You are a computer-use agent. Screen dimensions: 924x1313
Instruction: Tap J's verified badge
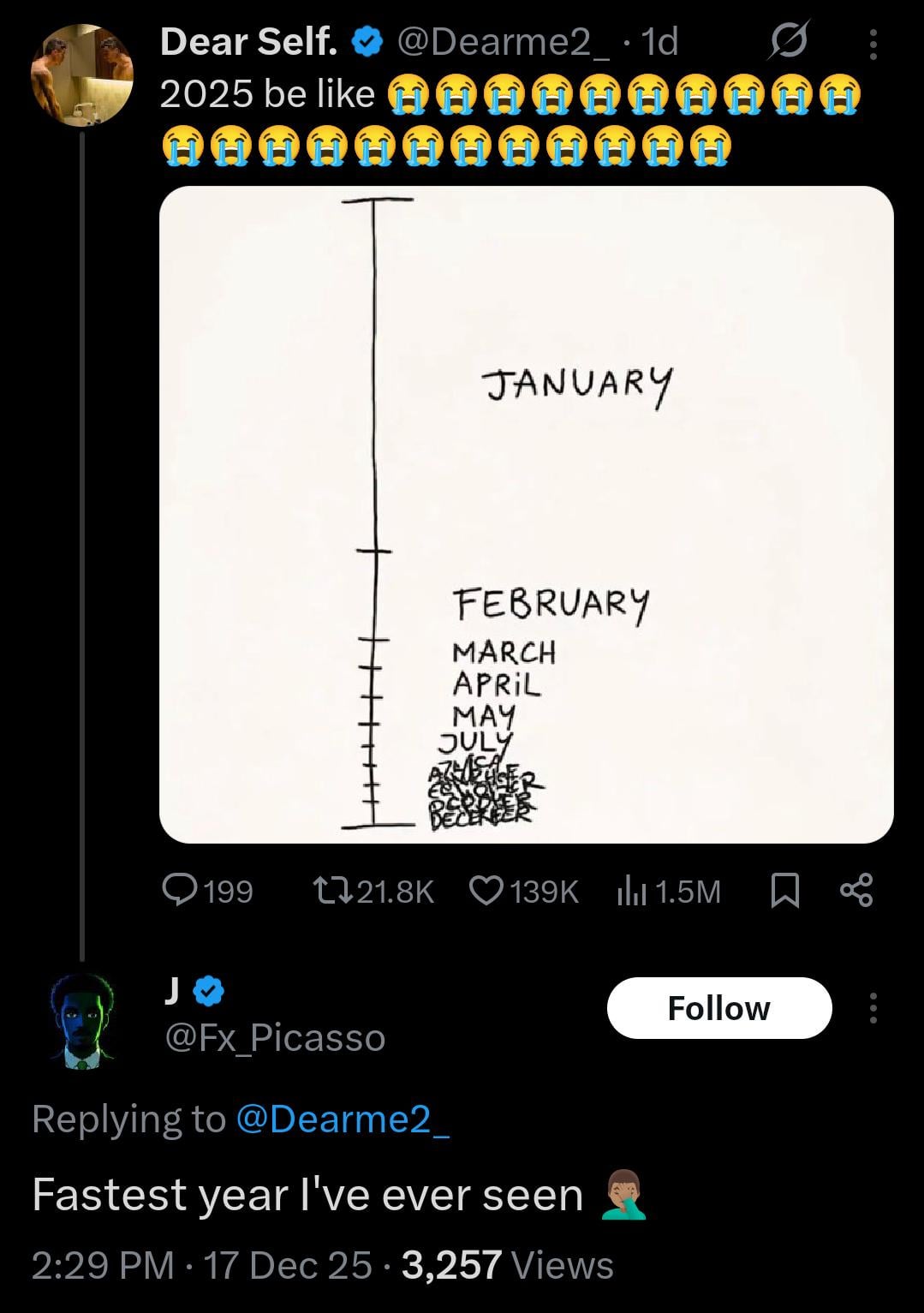(210, 991)
